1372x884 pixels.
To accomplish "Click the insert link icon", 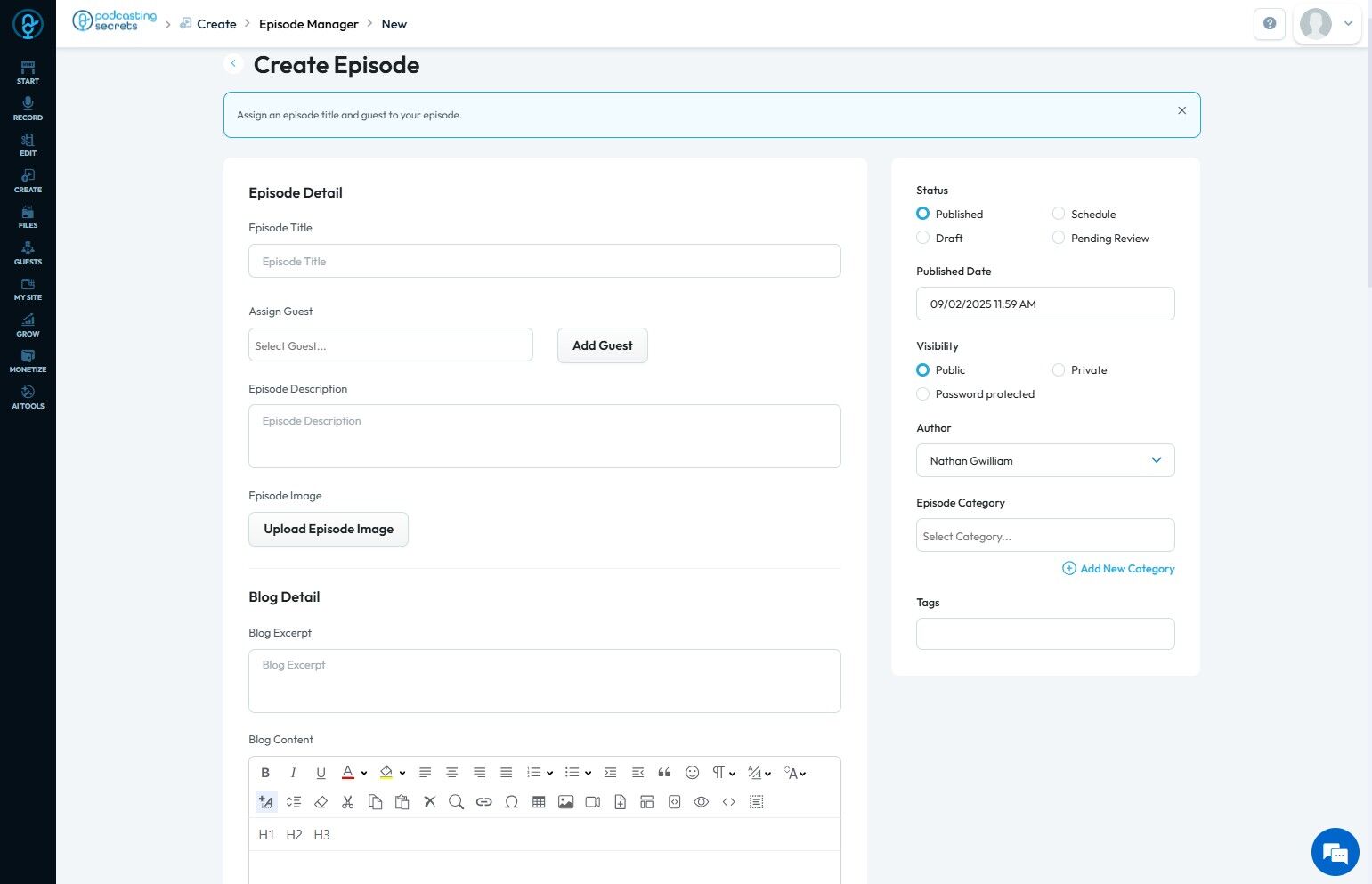I will 483,802.
